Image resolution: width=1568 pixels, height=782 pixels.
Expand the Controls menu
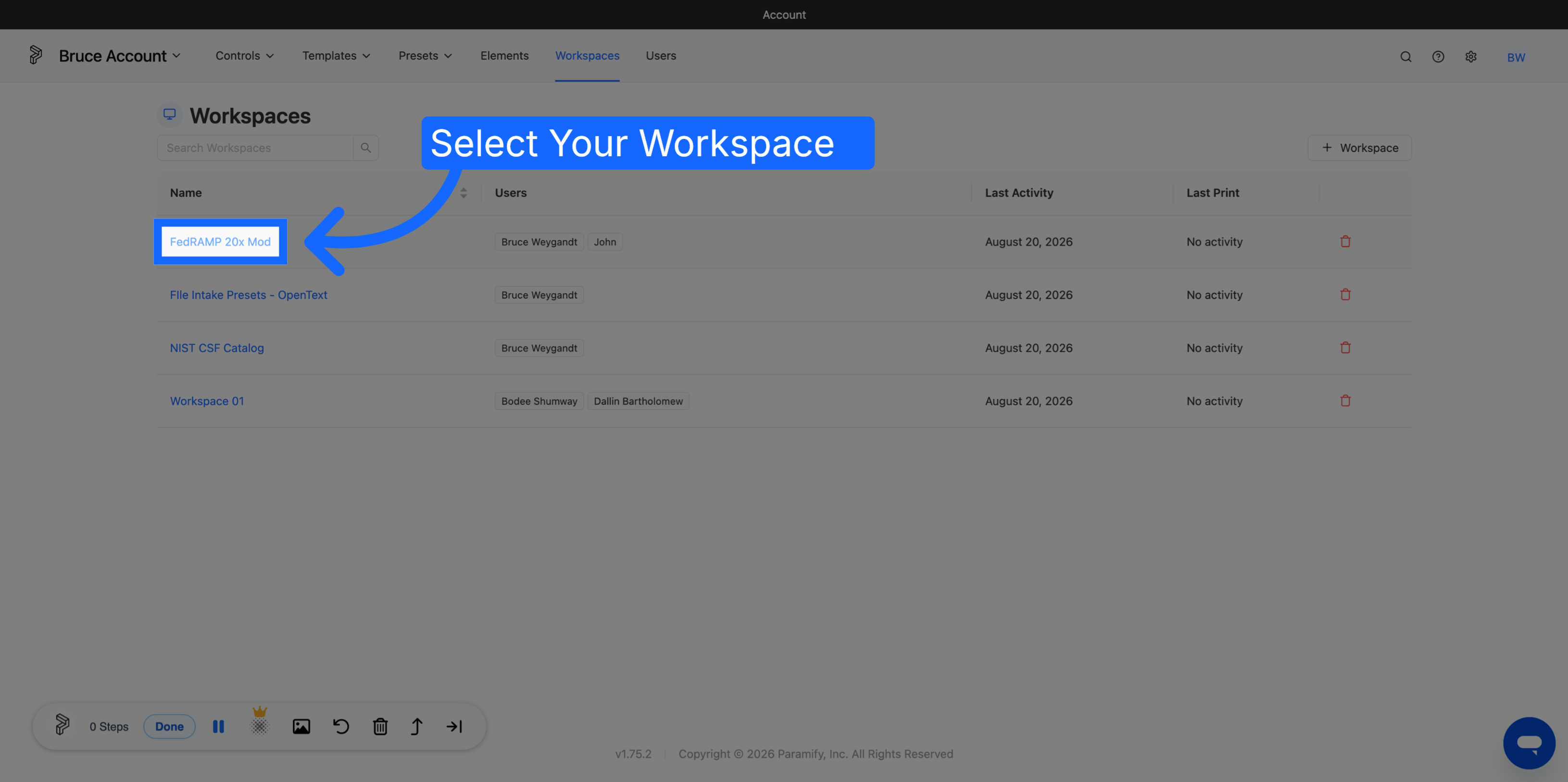coord(245,55)
